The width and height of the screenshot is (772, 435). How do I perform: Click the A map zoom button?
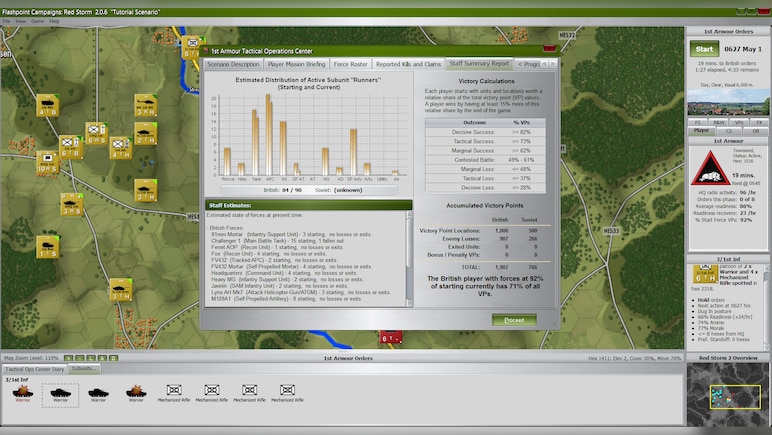point(102,358)
